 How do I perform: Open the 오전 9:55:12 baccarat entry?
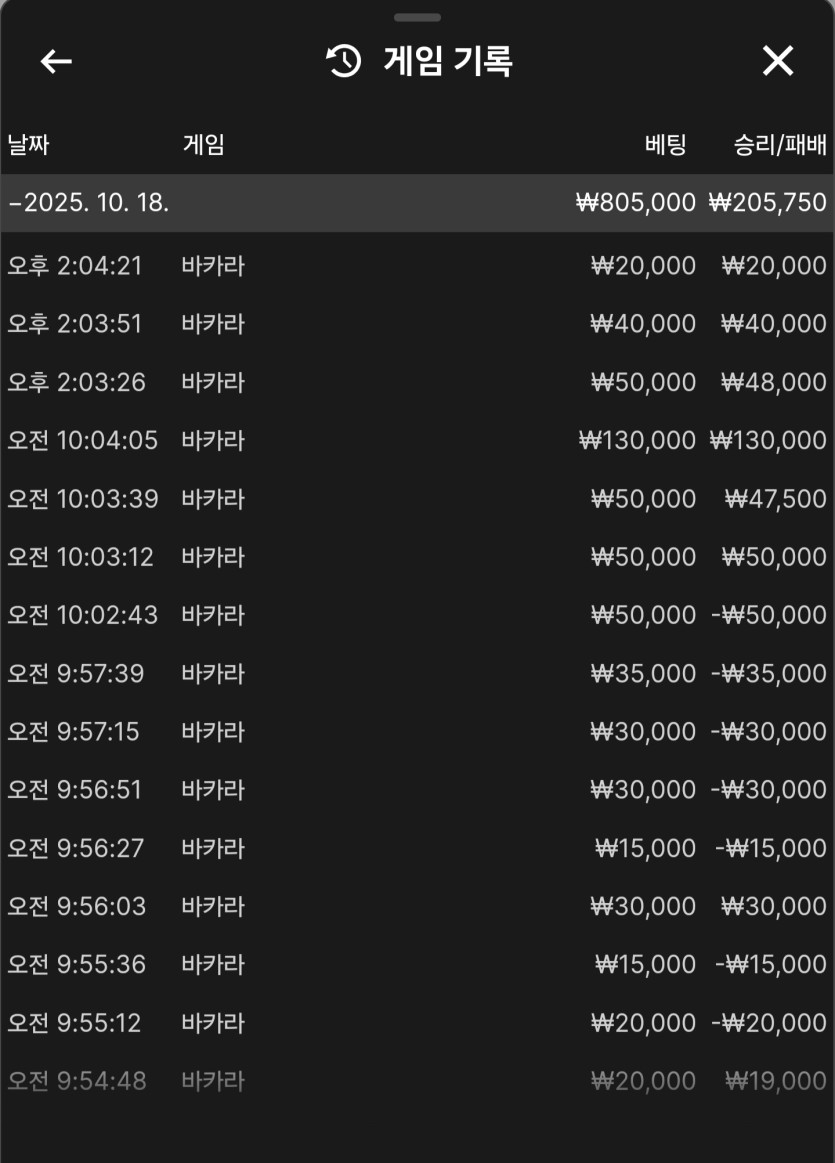418,1022
